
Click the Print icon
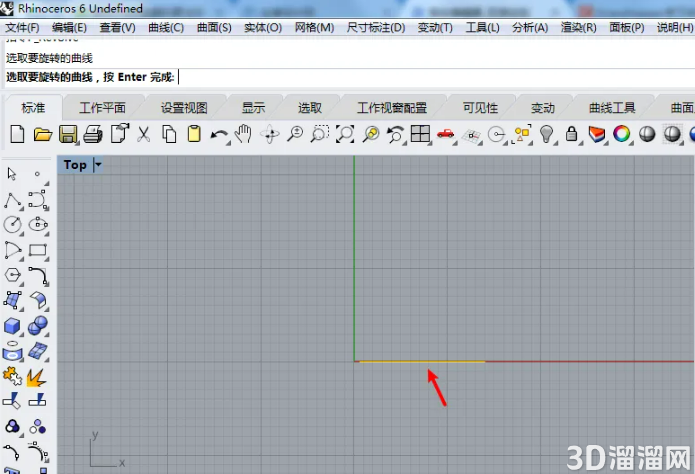pos(93,134)
